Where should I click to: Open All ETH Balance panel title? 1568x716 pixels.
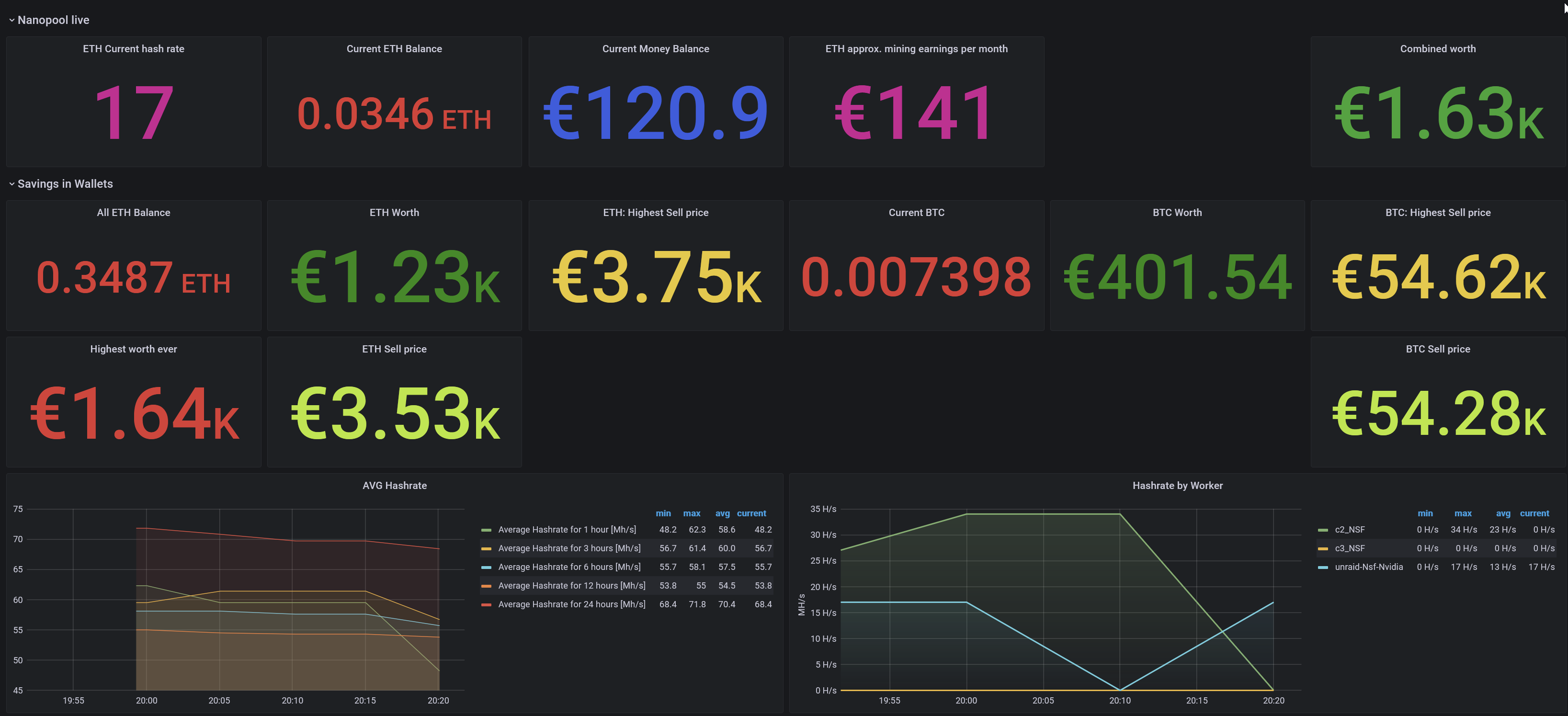(x=133, y=213)
